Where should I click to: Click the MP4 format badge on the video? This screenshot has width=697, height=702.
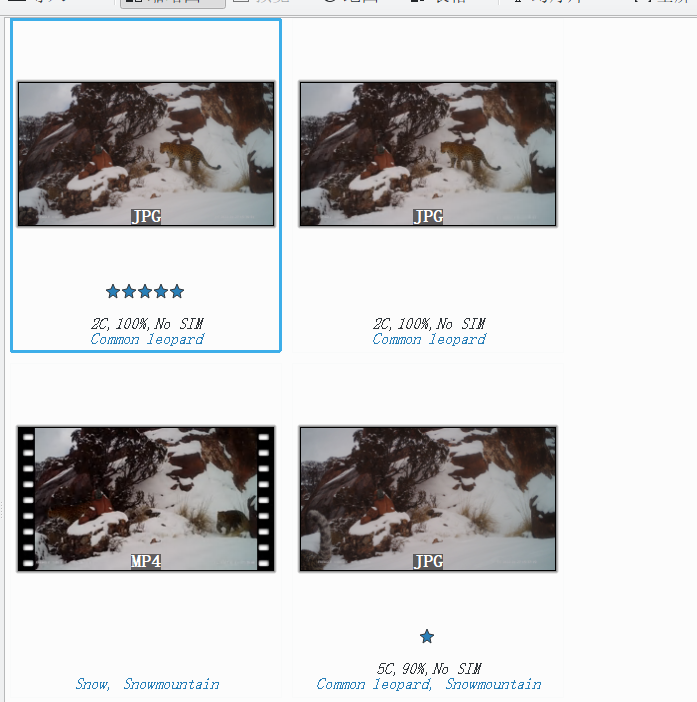tap(146, 562)
